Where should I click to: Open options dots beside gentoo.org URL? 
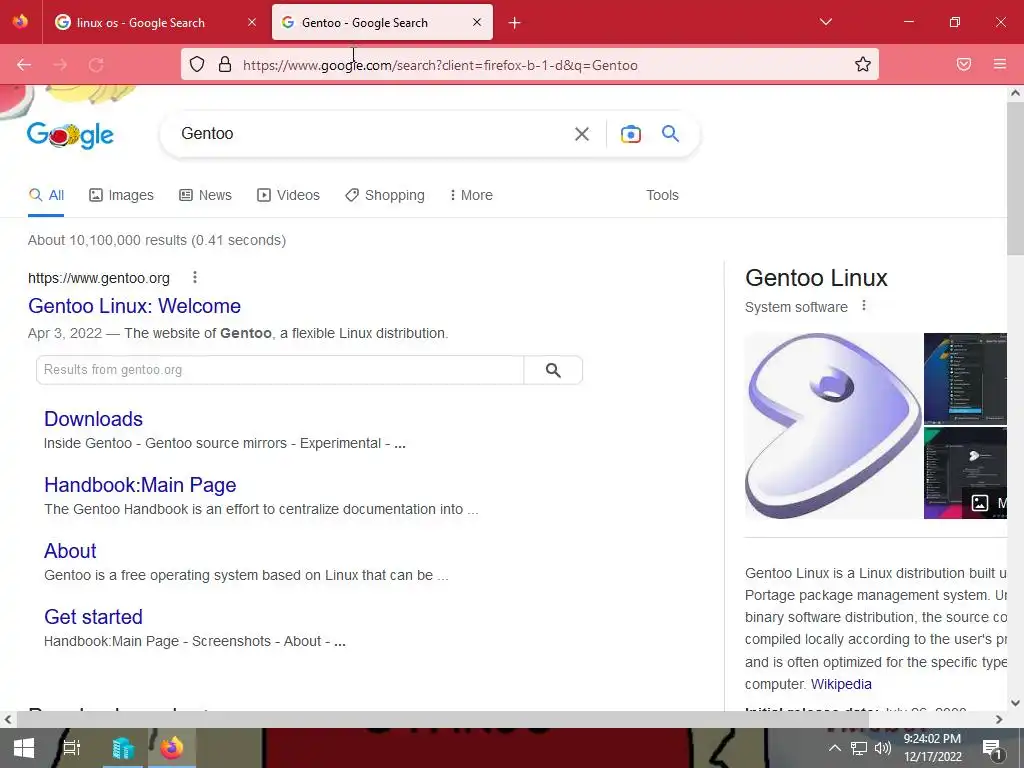tap(195, 278)
